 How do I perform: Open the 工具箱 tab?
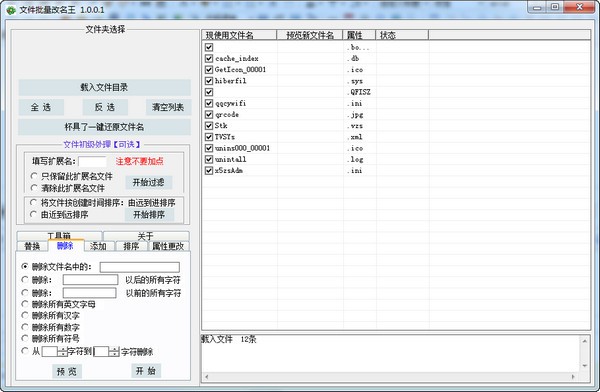point(59,236)
